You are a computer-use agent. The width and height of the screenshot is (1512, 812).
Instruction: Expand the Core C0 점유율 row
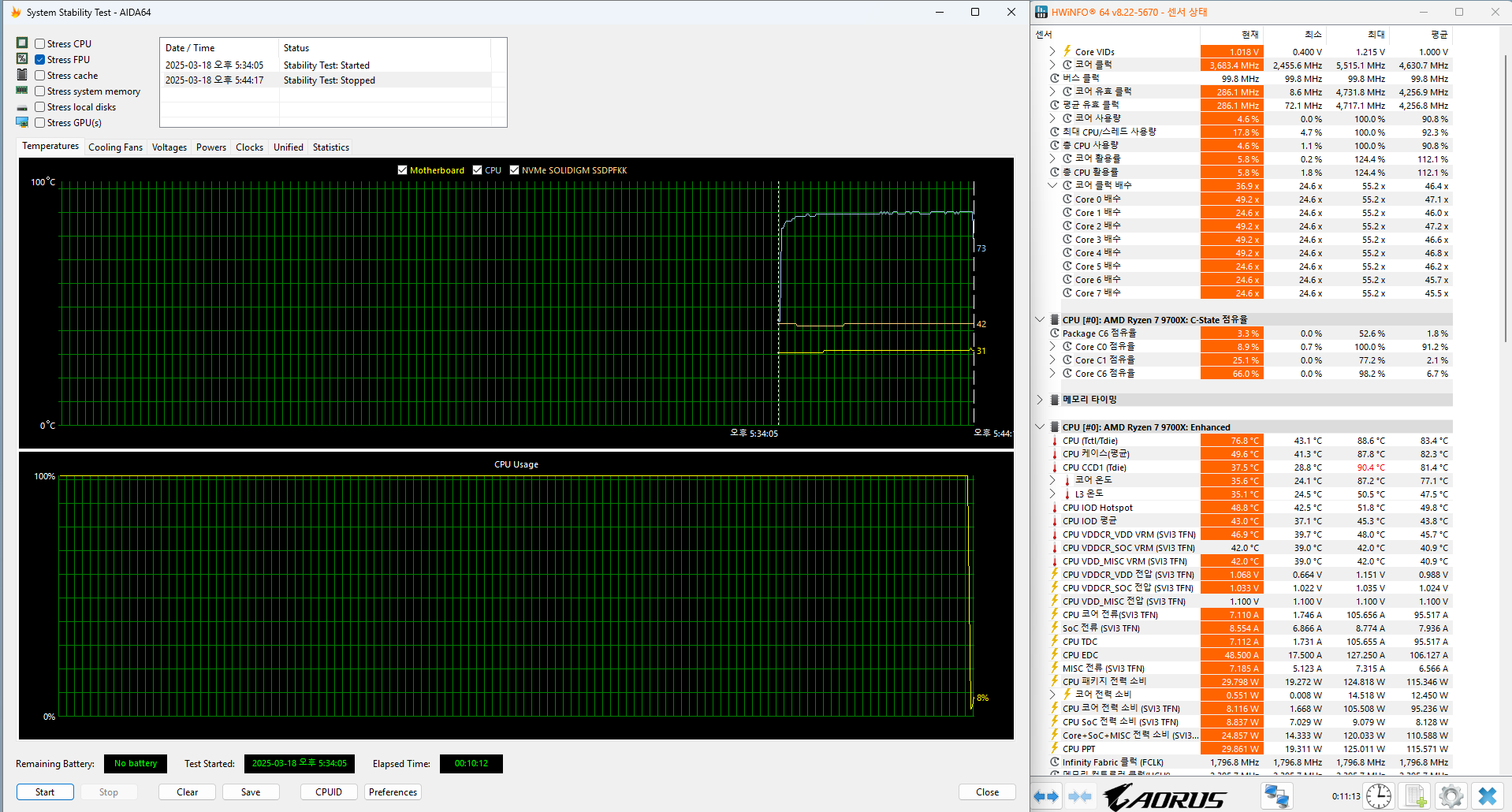click(x=1052, y=346)
